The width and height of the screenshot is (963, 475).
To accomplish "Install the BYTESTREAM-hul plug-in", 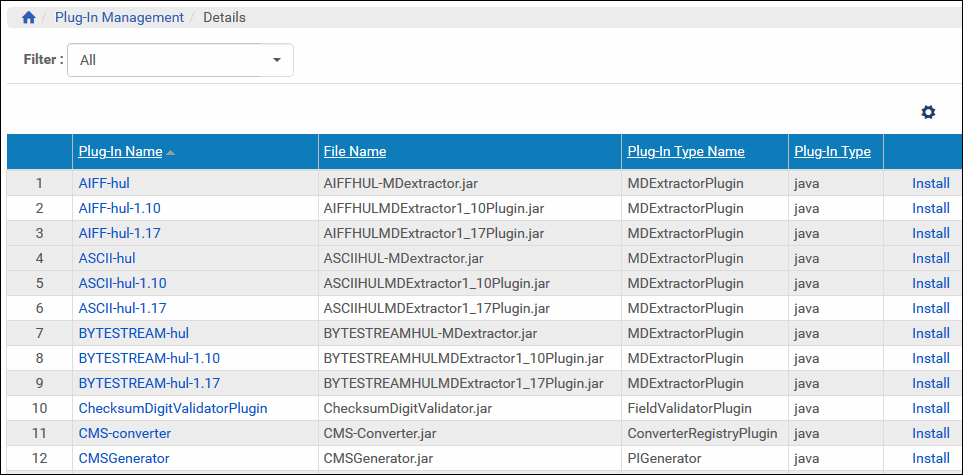I will click(930, 333).
